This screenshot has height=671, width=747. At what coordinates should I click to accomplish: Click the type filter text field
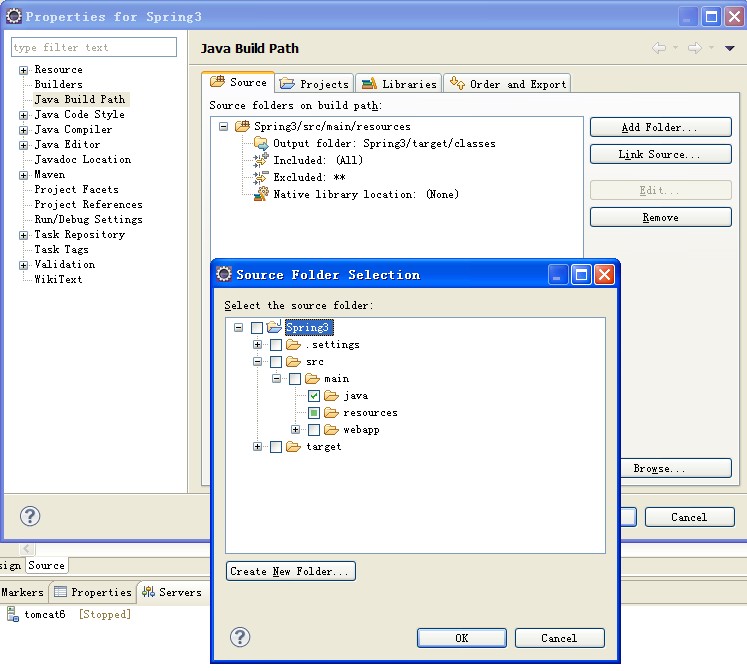(x=94, y=47)
